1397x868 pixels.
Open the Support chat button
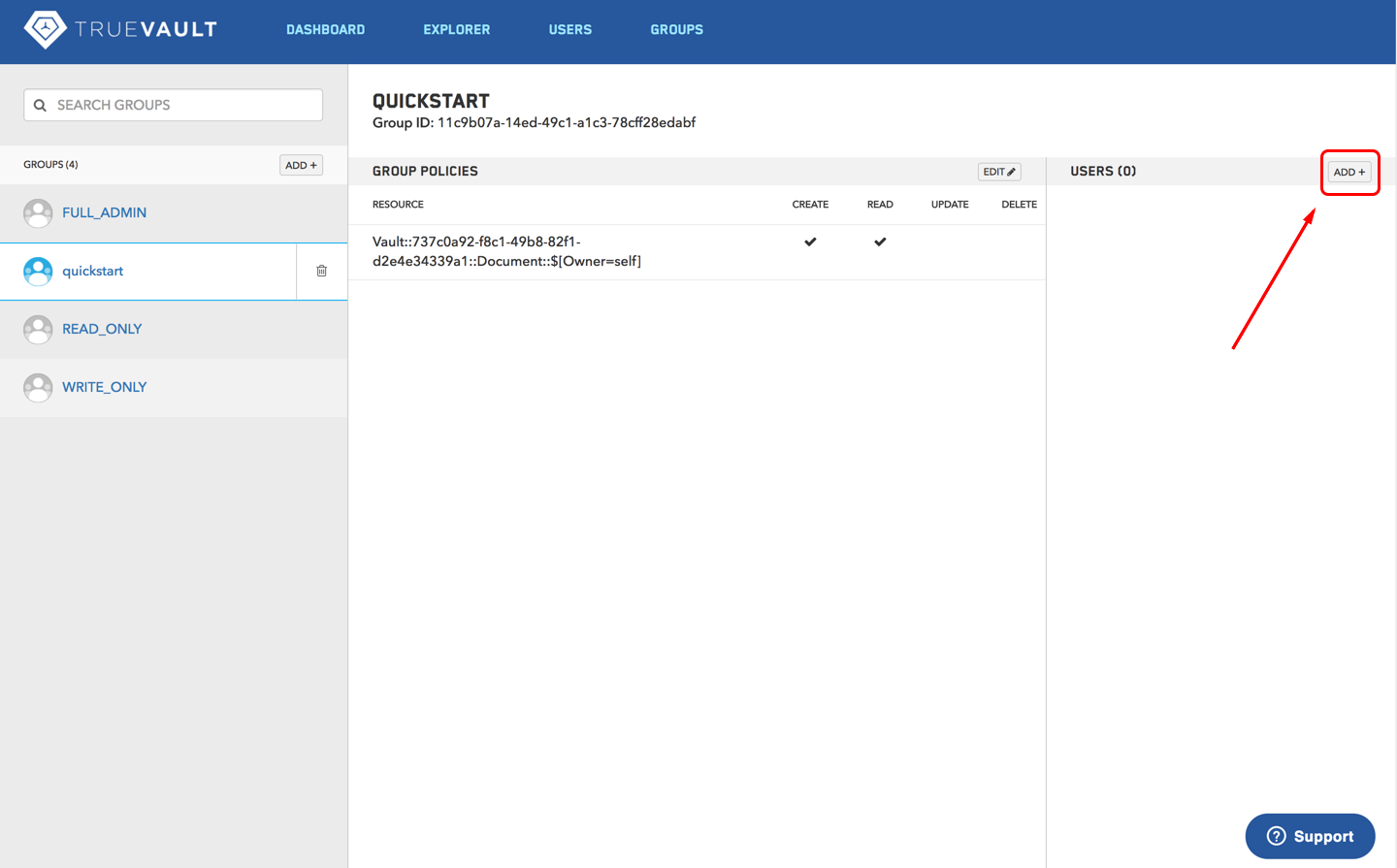click(1310, 836)
